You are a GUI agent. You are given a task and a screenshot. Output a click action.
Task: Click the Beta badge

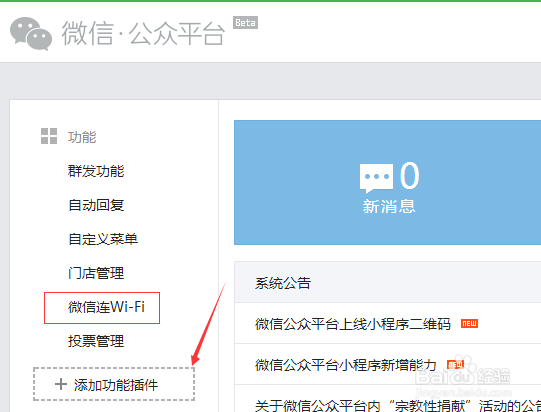pos(245,23)
